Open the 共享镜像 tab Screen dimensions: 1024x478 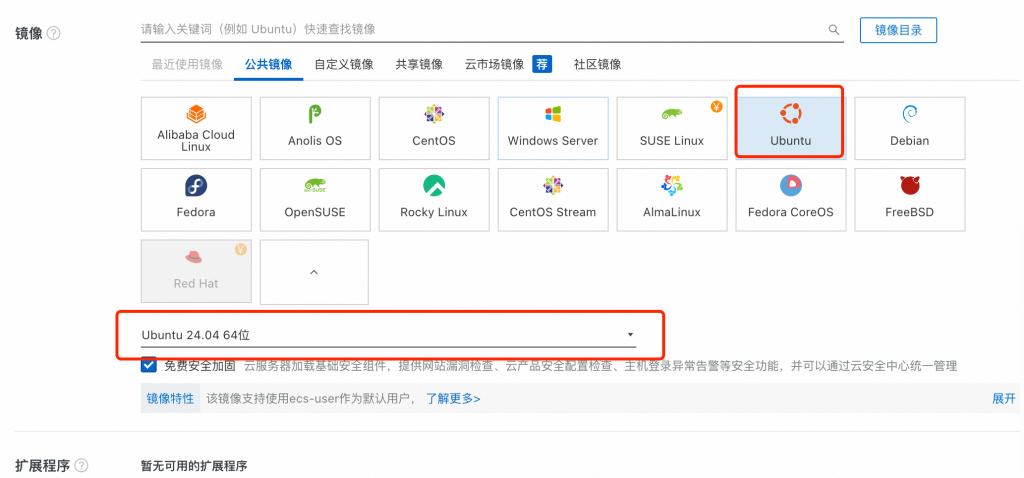(x=419, y=64)
